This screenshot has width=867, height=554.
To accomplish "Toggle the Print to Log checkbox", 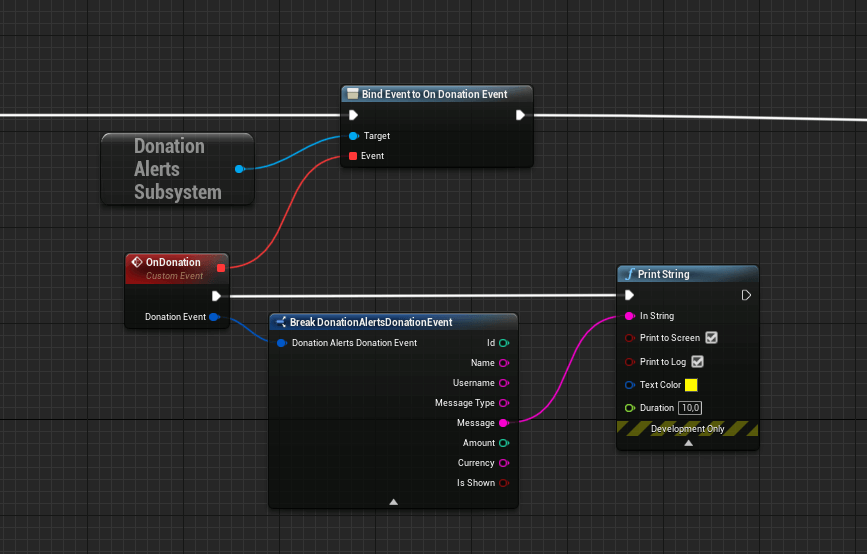I will pyautogui.click(x=698, y=361).
